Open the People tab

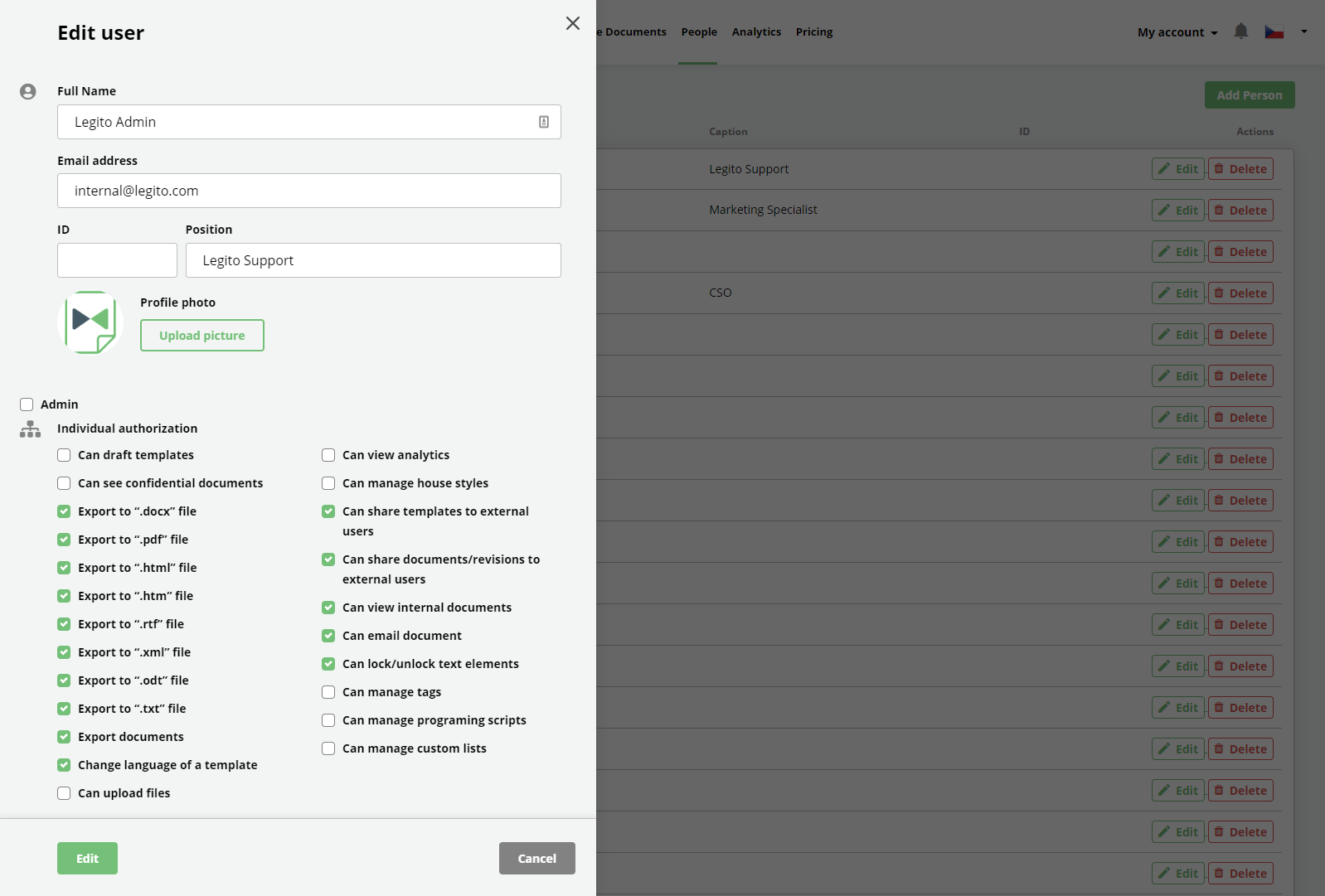(699, 32)
